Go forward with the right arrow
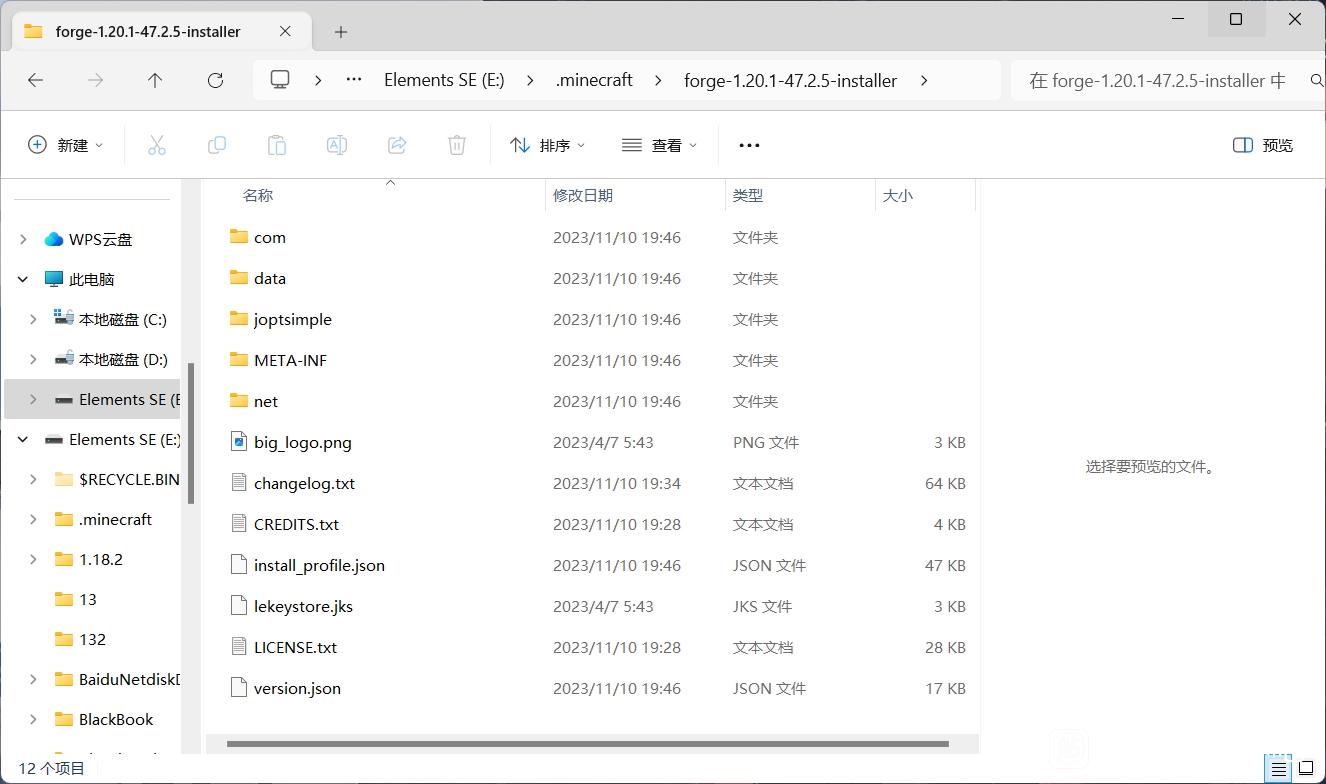The image size is (1326, 784). click(x=96, y=80)
